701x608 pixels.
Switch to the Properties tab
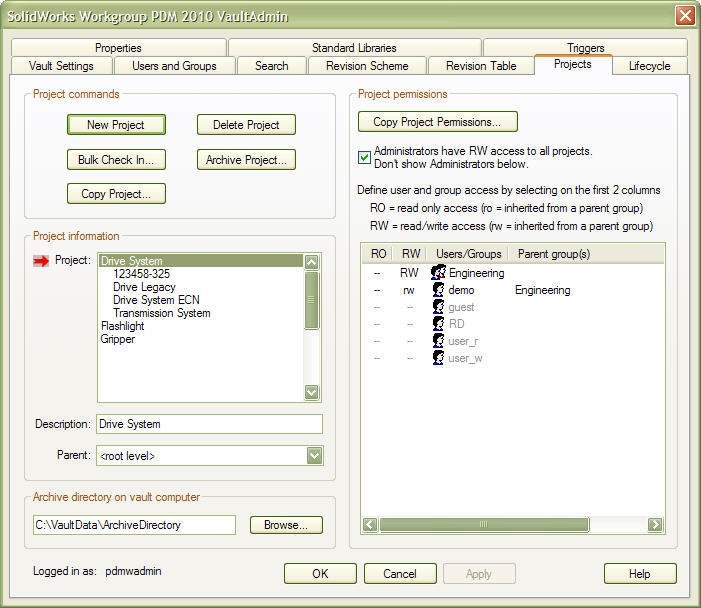click(118, 47)
